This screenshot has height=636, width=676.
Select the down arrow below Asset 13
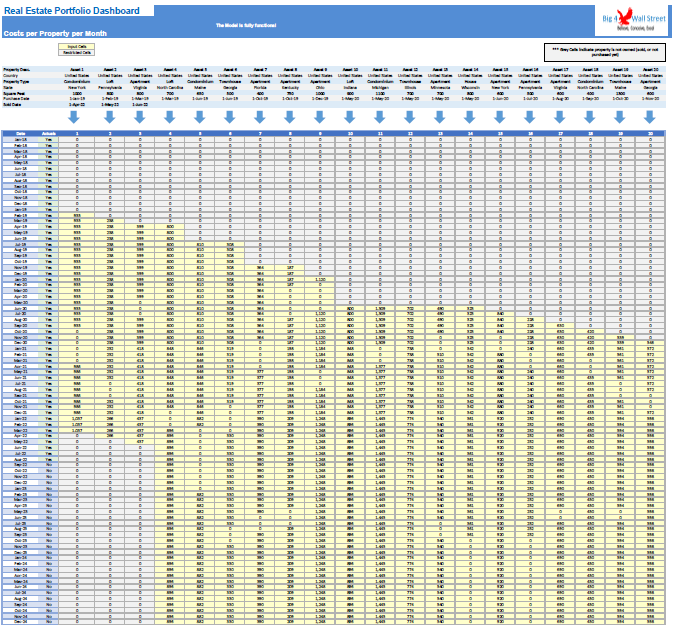click(x=440, y=117)
